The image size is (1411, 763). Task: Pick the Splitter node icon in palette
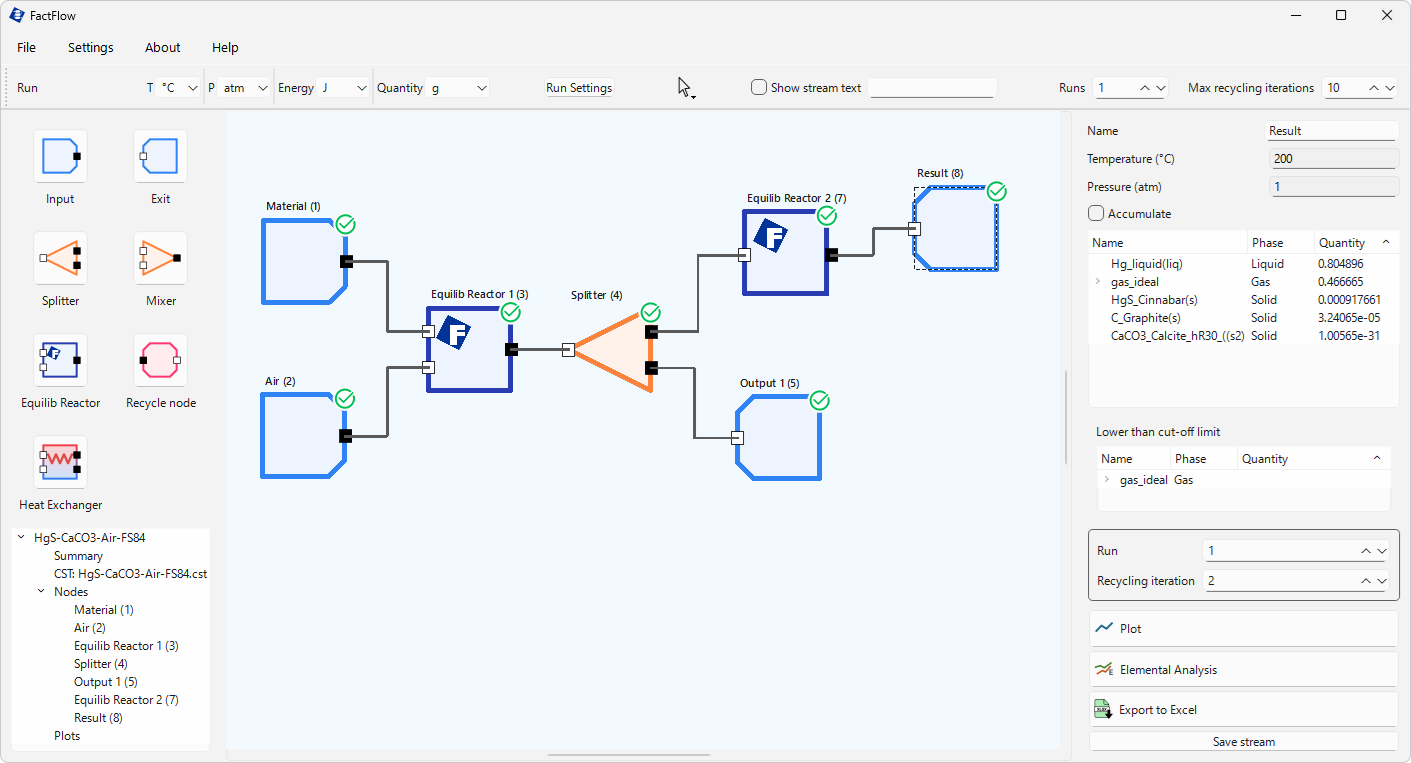[60, 259]
